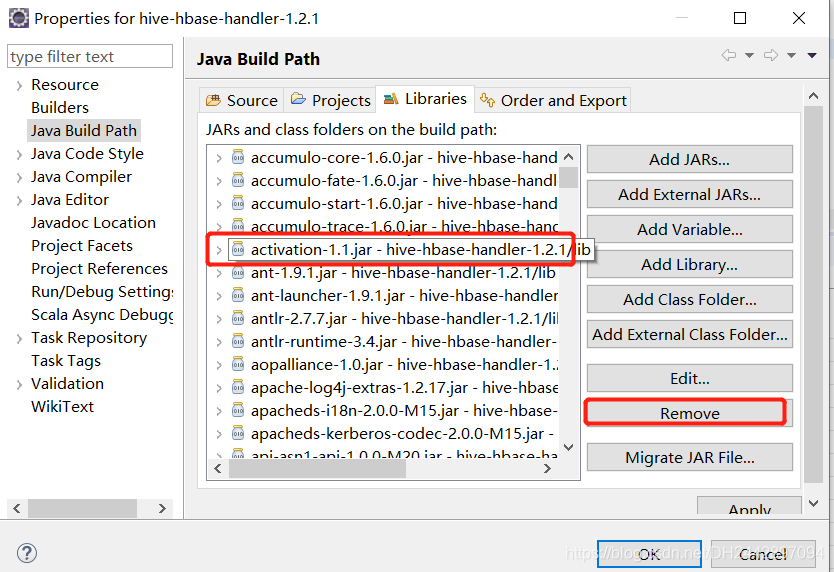This screenshot has width=834, height=572.
Task: Click the Add JARs... button
Action: (x=689, y=159)
